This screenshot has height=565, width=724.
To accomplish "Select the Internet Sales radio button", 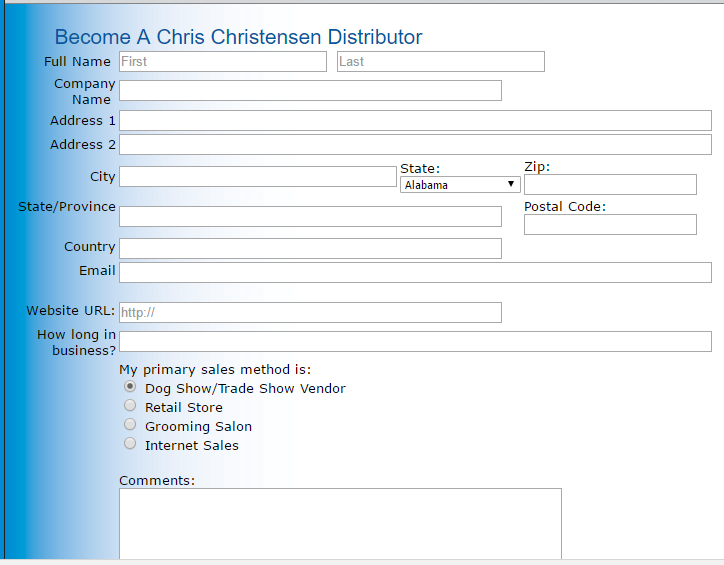I will [130, 443].
